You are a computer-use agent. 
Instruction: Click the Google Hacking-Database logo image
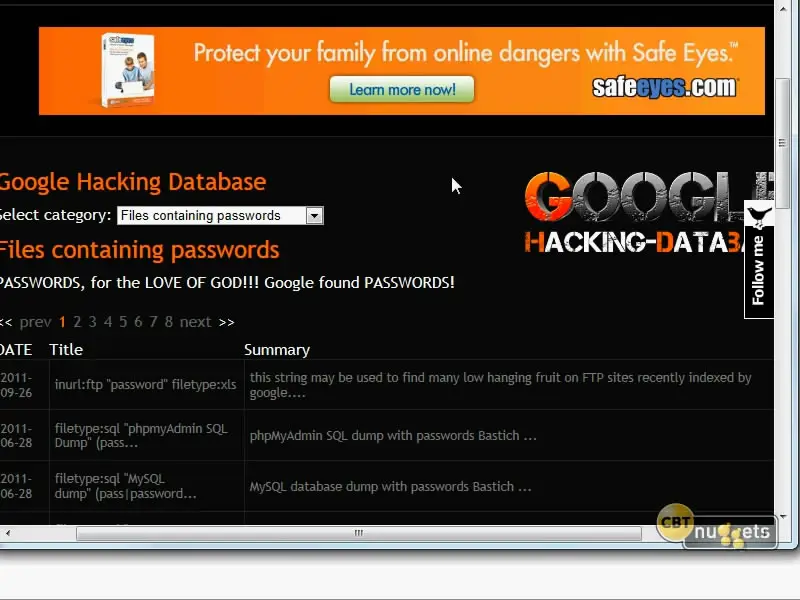coord(648,213)
